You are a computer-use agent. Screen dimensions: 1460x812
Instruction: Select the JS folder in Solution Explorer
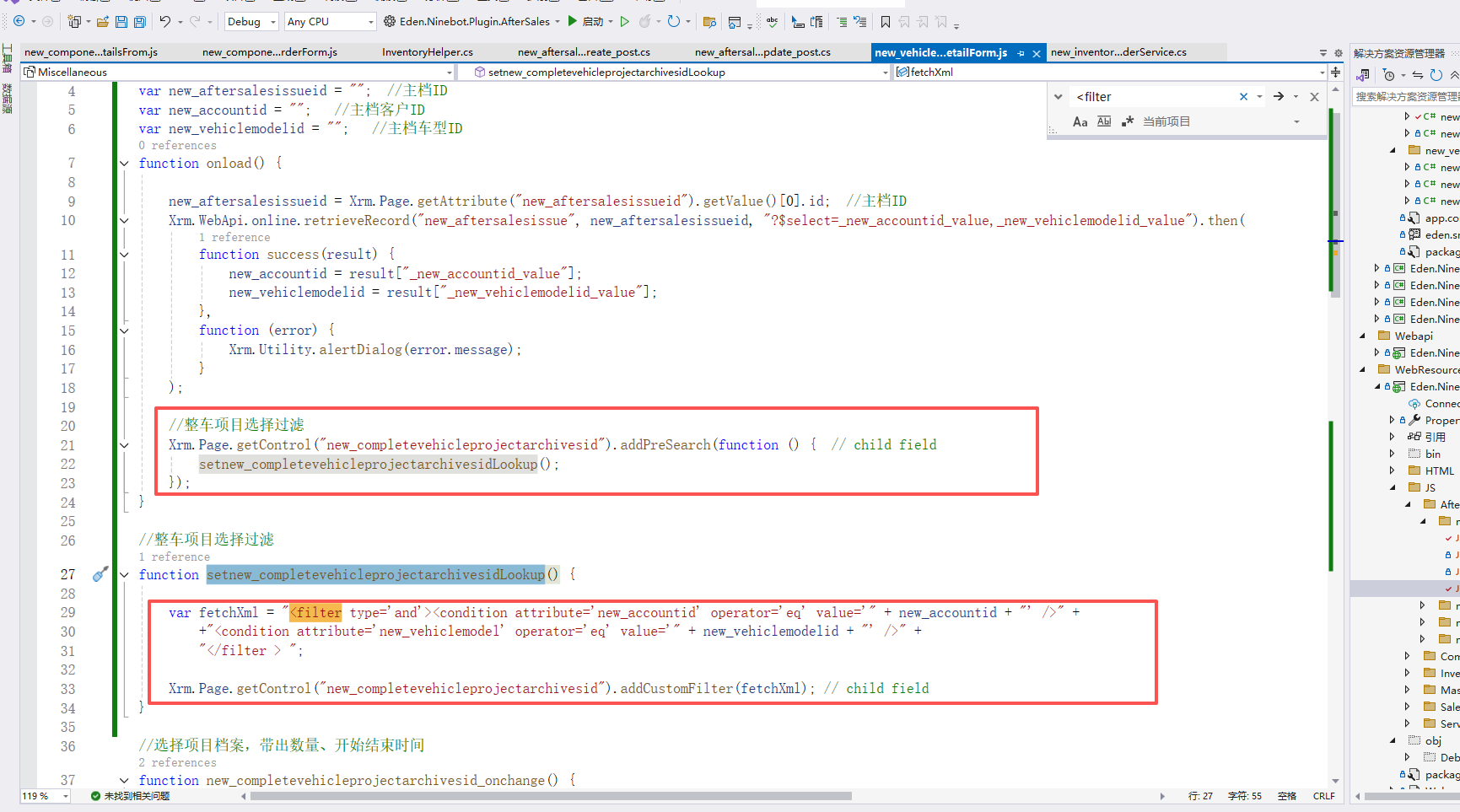[1430, 488]
